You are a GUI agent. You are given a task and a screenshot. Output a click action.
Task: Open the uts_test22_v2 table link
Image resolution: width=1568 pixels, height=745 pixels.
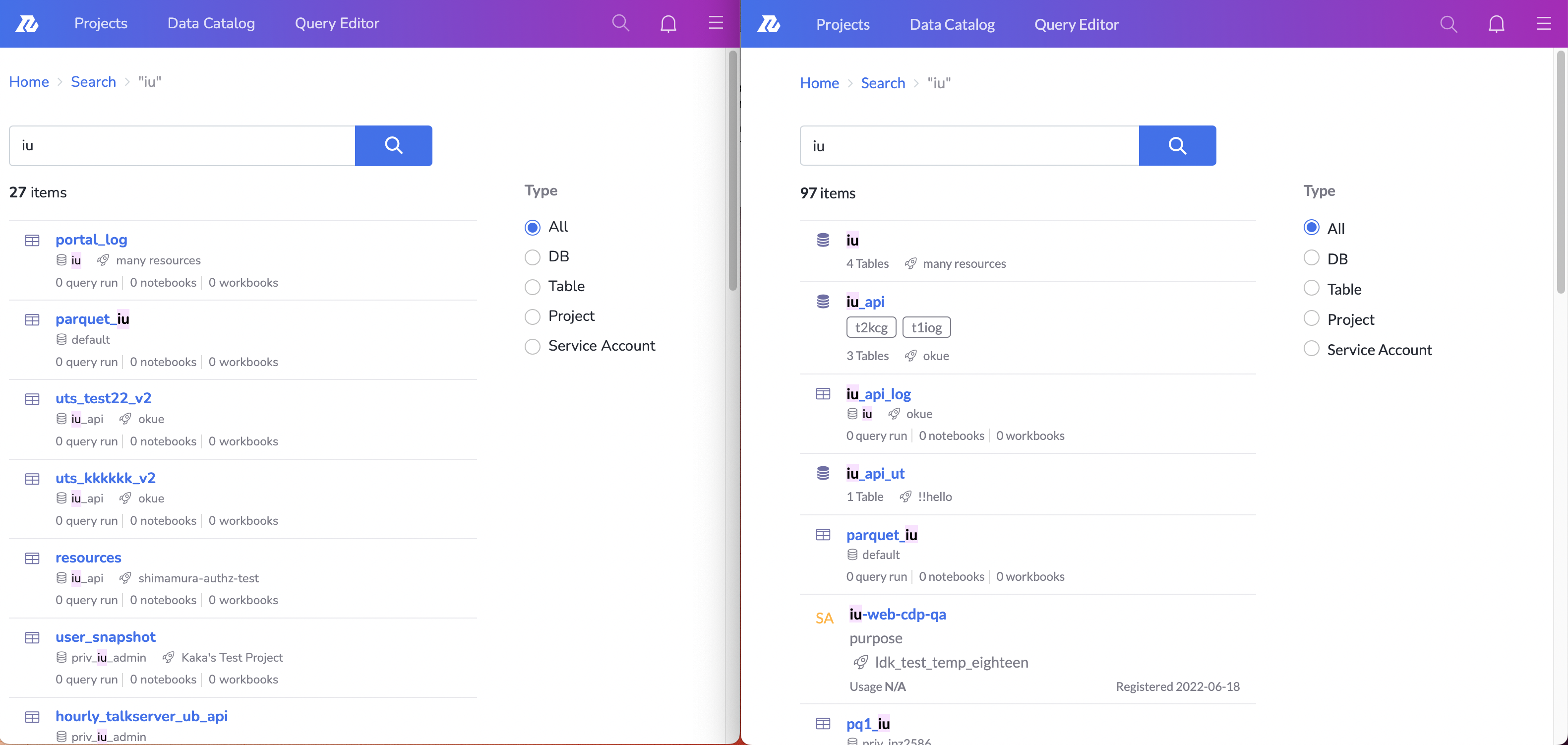104,398
